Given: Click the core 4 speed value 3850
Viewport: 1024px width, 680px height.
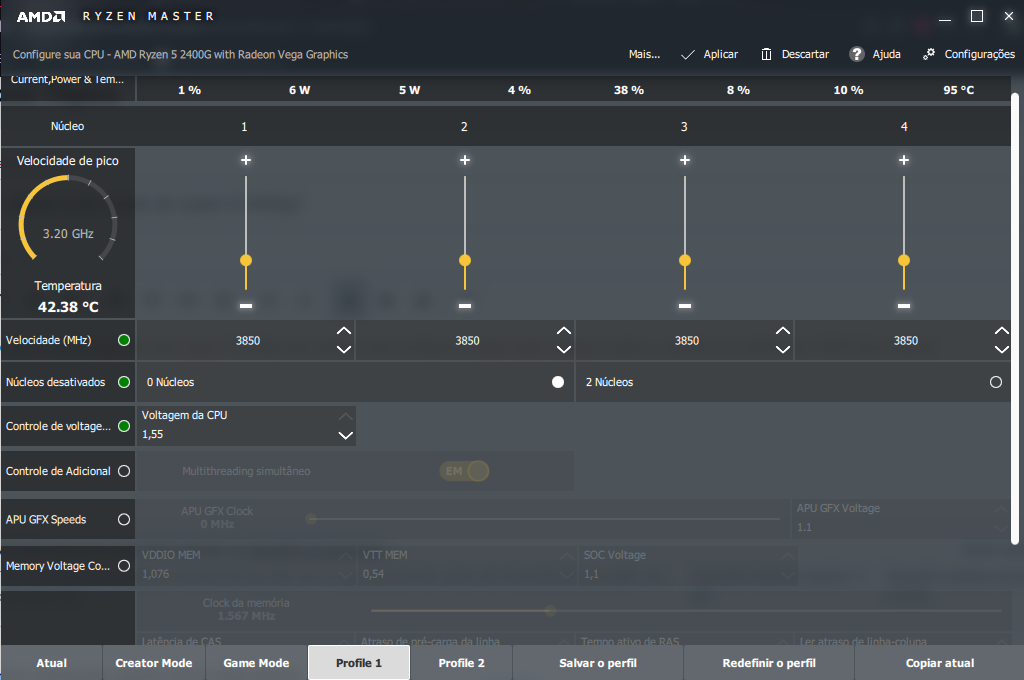Looking at the screenshot, I should pyautogui.click(x=906, y=340).
